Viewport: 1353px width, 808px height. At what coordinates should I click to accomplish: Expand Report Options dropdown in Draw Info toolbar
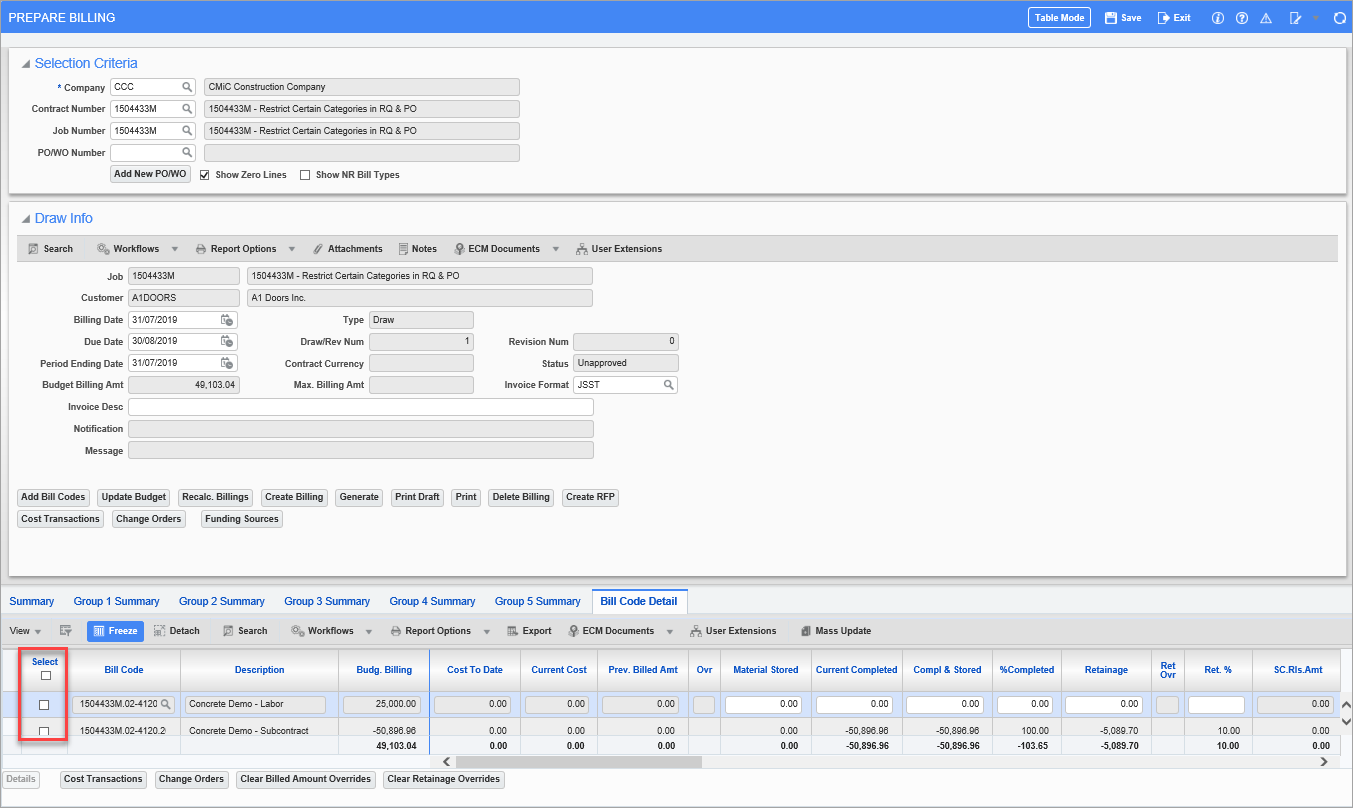pos(292,249)
